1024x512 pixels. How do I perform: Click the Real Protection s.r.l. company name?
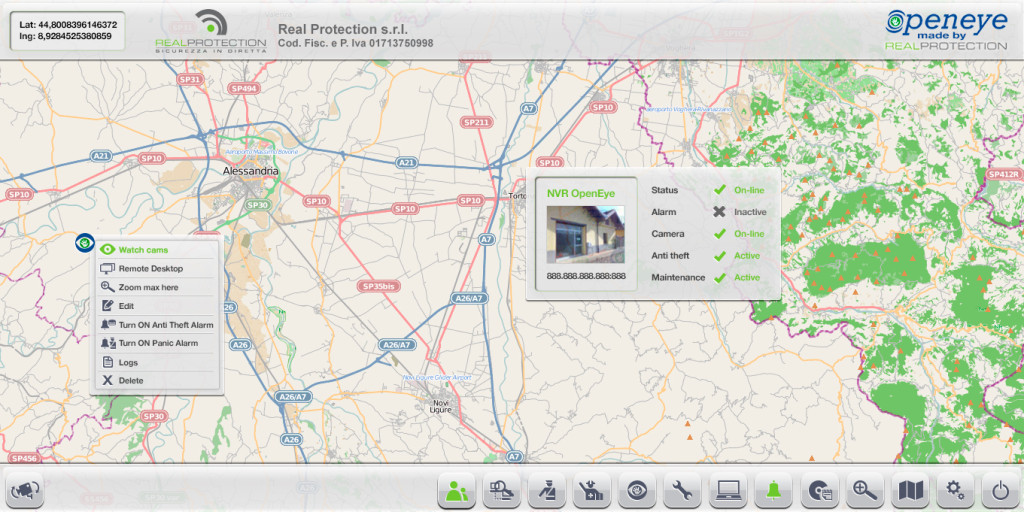pyautogui.click(x=343, y=29)
